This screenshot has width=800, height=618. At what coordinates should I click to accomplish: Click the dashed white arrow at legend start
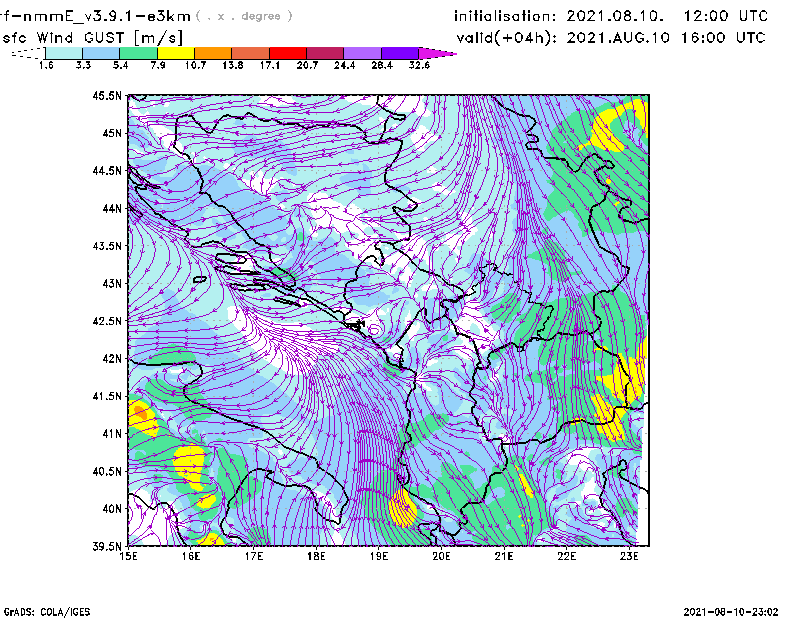coord(28,53)
